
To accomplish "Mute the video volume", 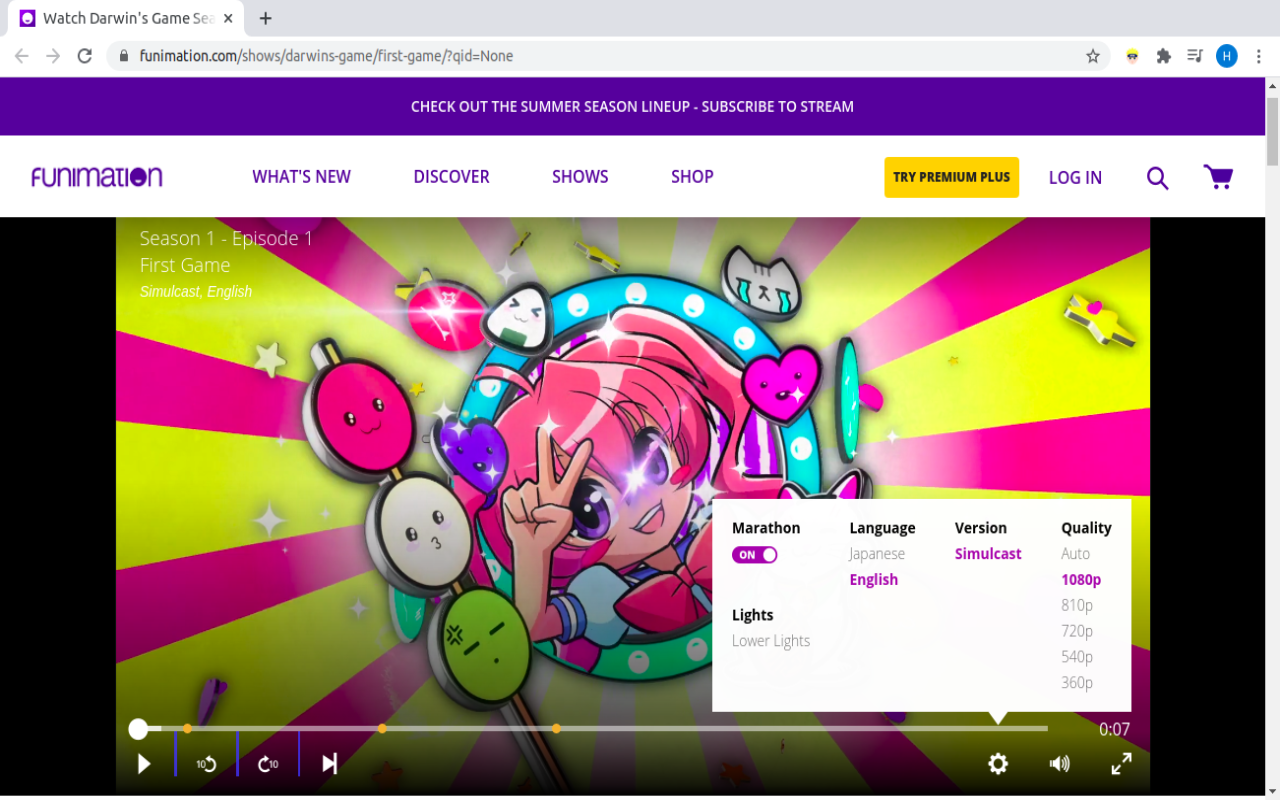I will pyautogui.click(x=1059, y=763).
